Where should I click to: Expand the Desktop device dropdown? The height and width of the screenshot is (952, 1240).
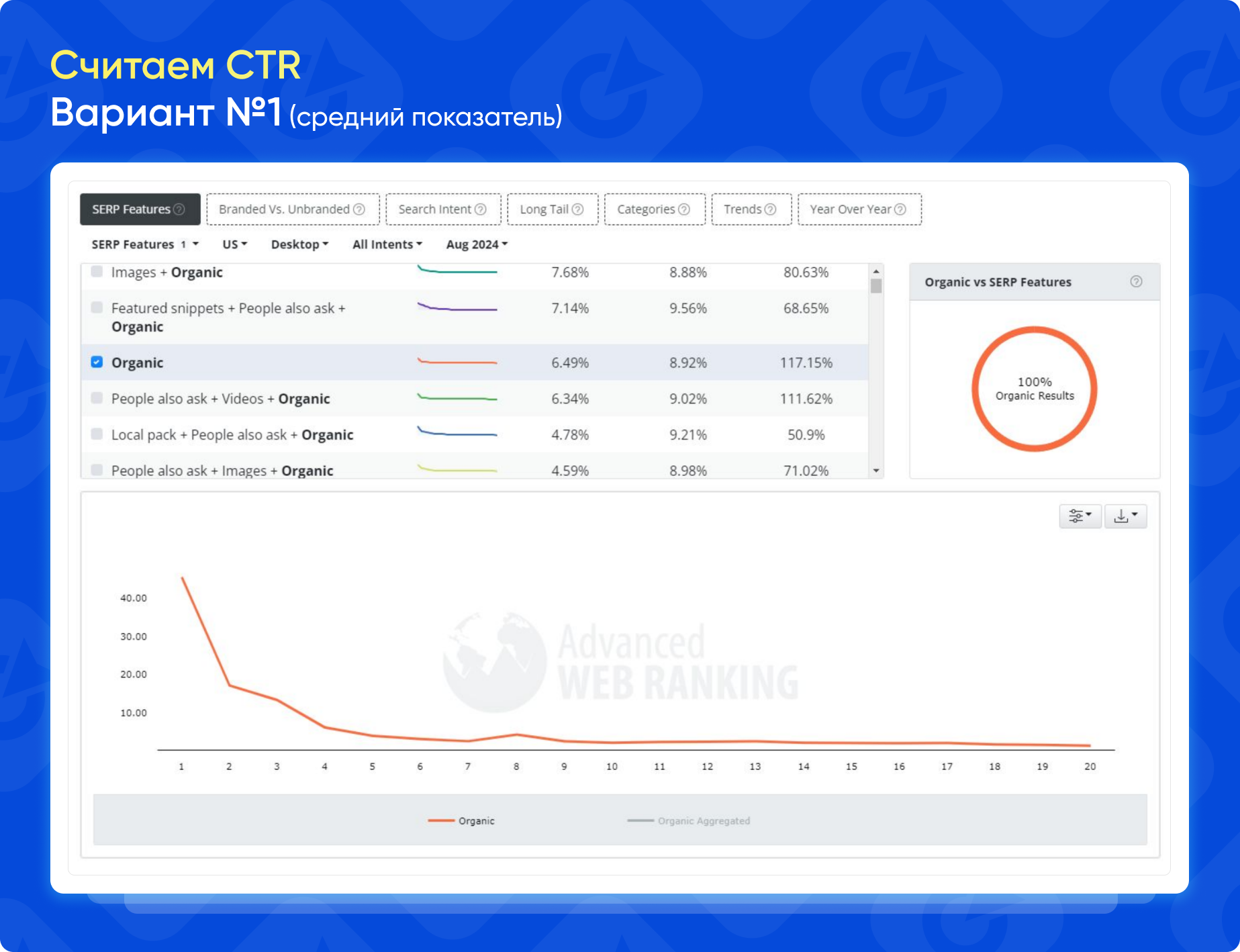coord(299,244)
